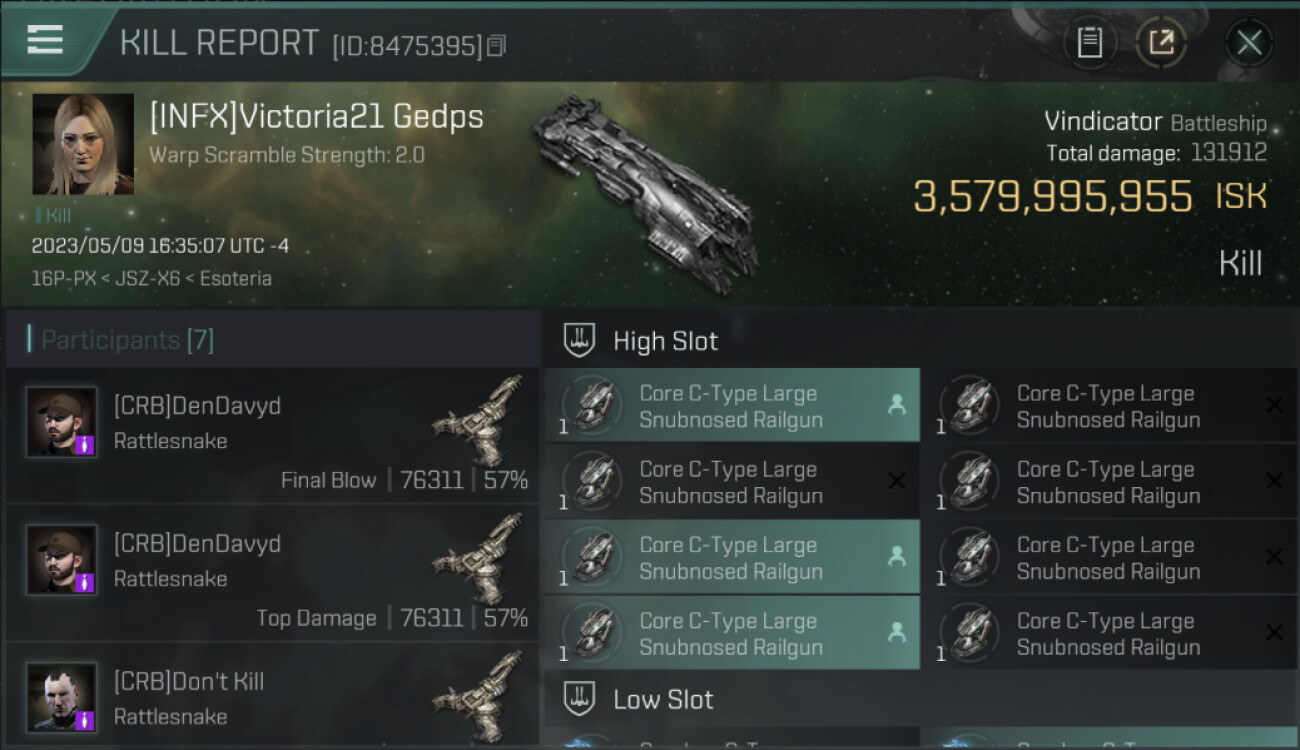1300x750 pixels.
Task: Copy the kill report ID
Action: click(x=497, y=46)
